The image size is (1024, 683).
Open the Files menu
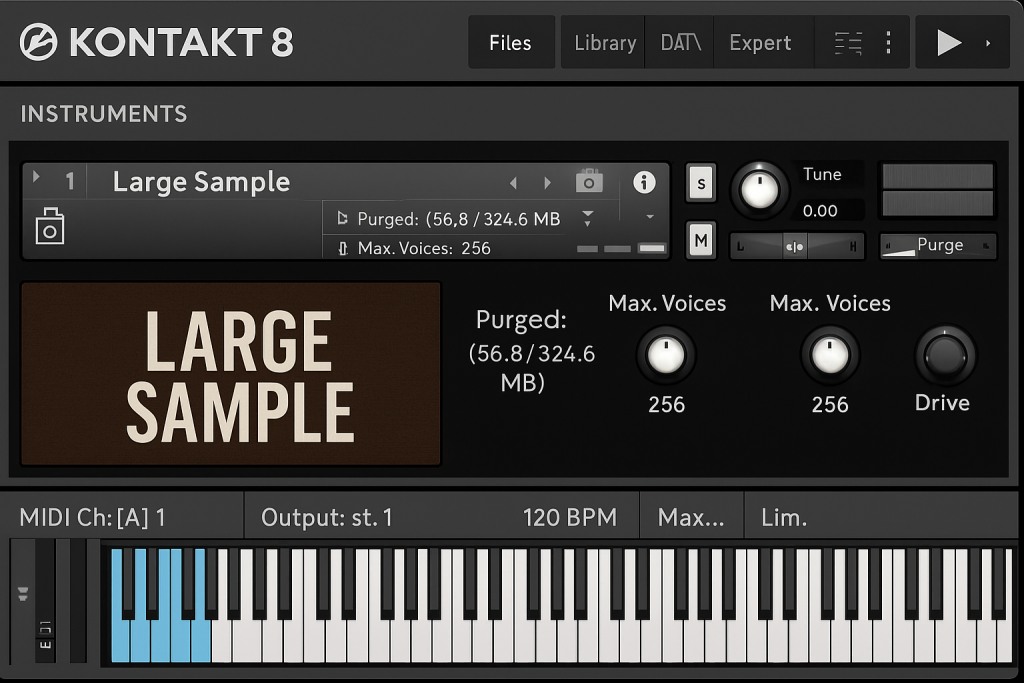510,42
